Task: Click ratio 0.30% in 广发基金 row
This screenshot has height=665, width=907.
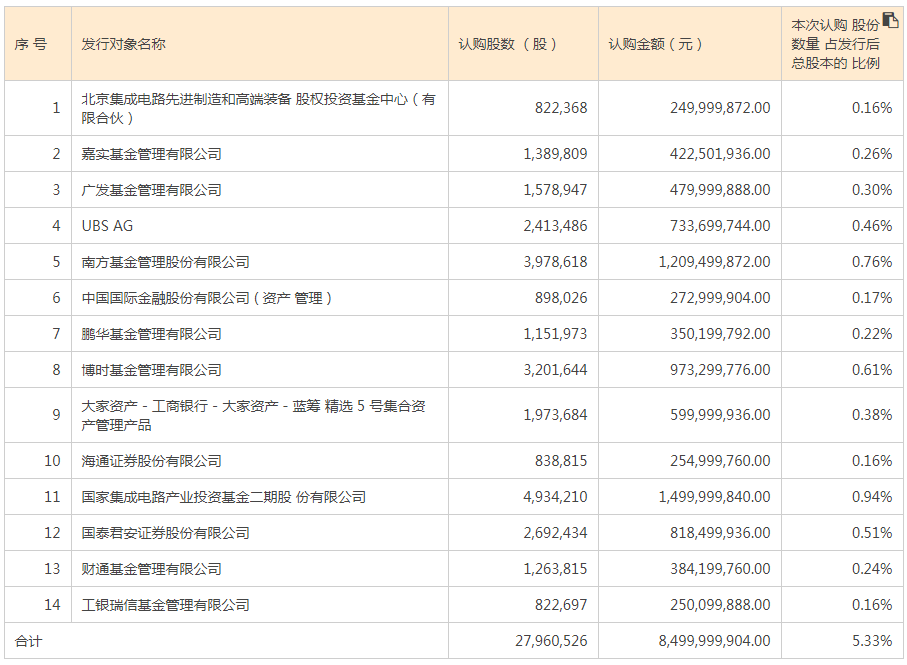Action: click(x=872, y=190)
